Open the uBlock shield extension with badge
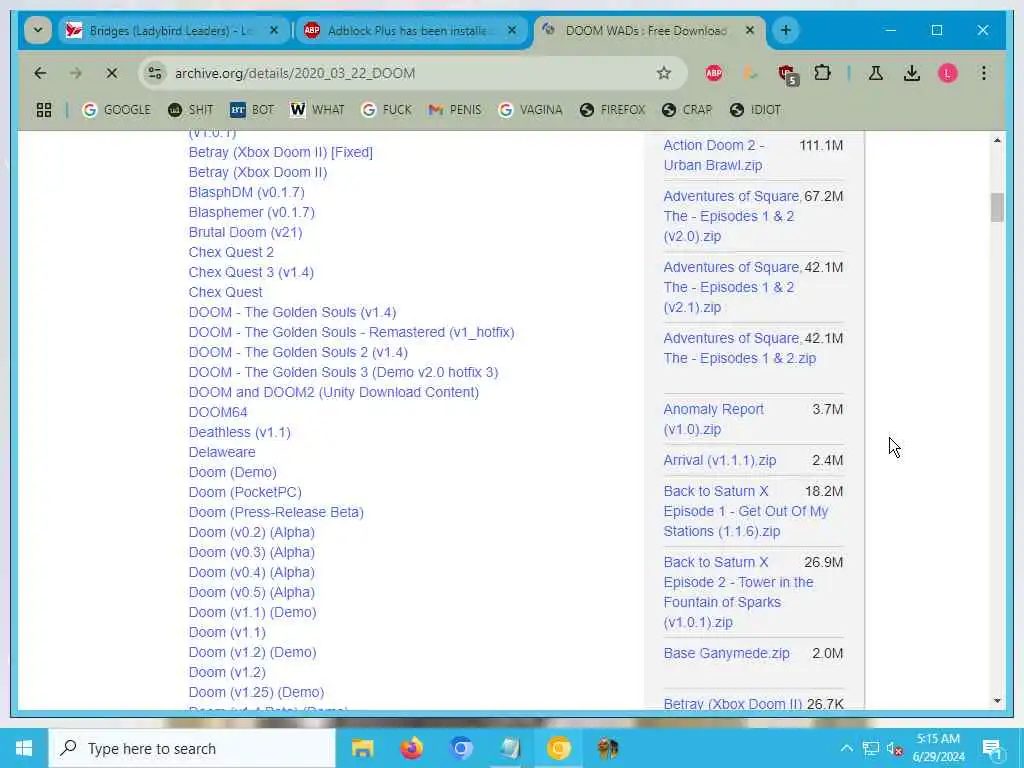The image size is (1024, 768). click(788, 74)
